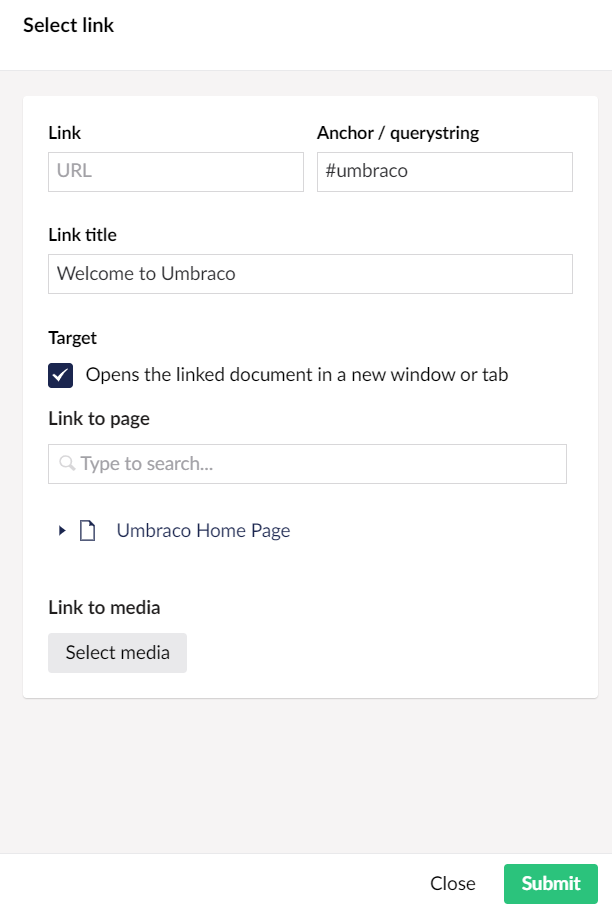Screen dimensions: 612x912
Task: Untick the open in new window checkbox
Action: click(x=61, y=375)
